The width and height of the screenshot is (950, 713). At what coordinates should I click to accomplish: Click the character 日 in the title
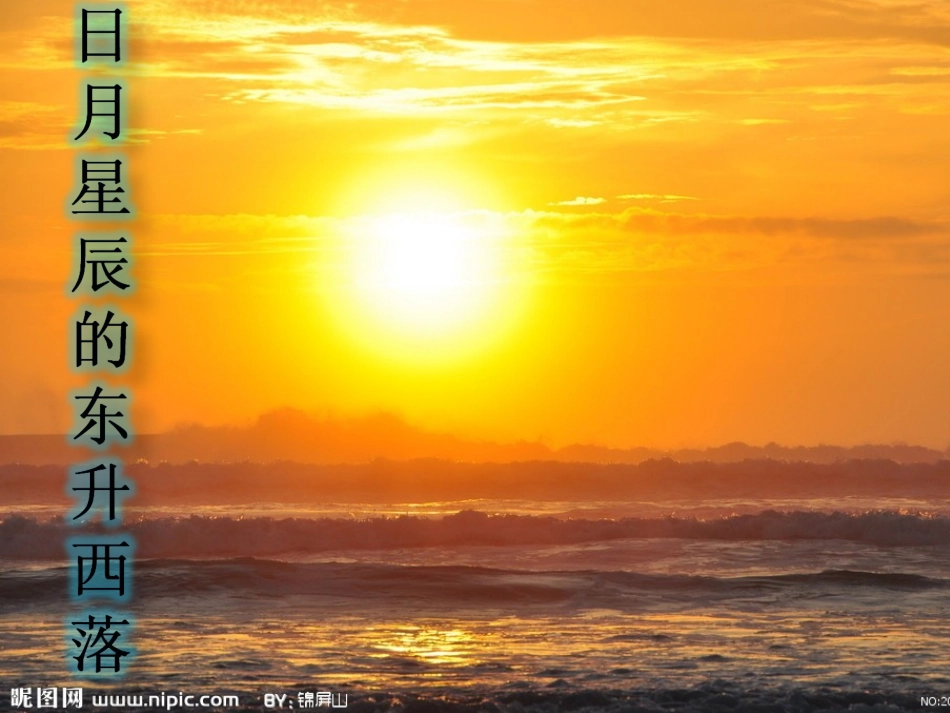pos(101,38)
